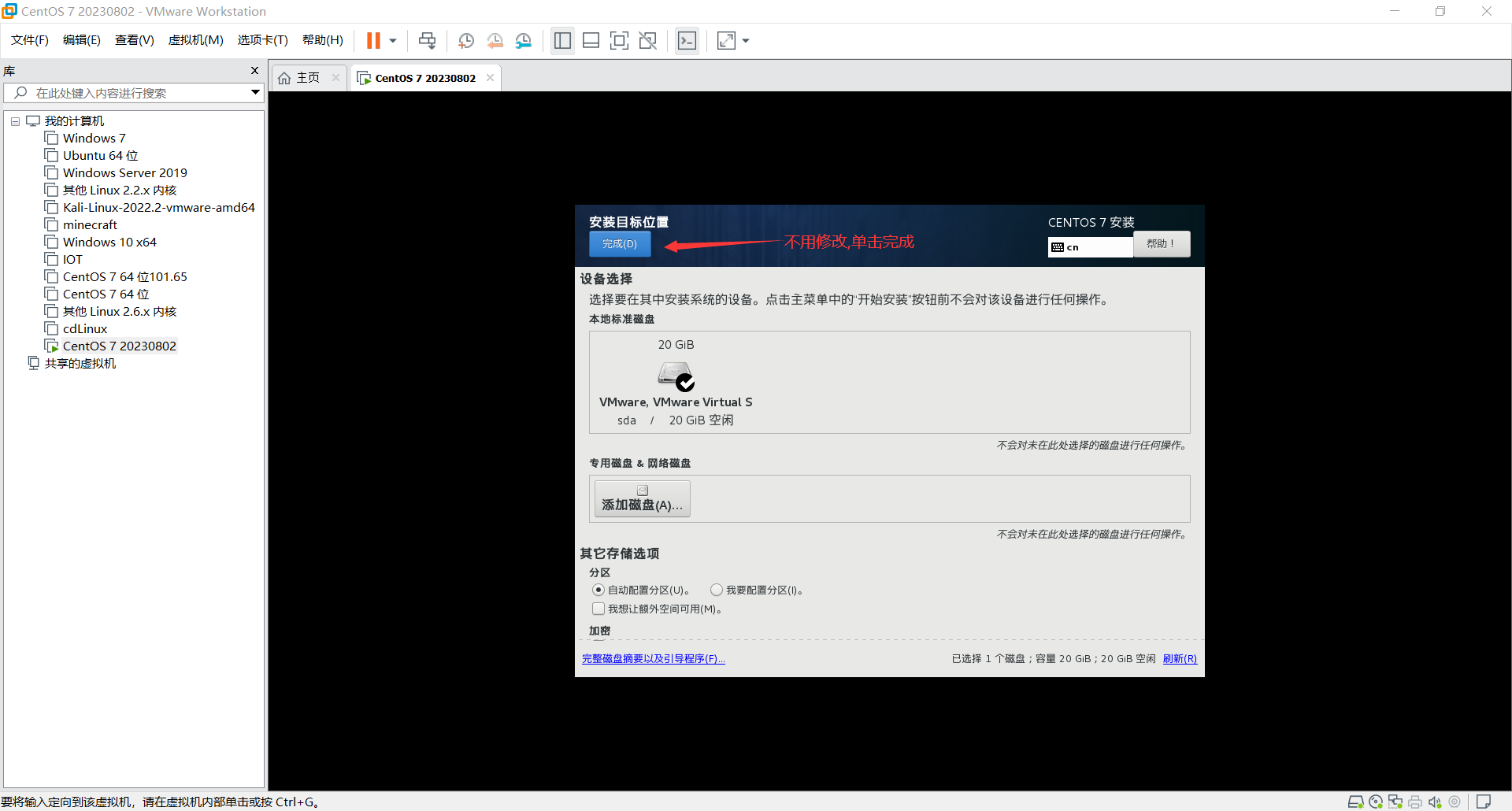
Task: Toggle the library sidebar view icon
Action: click(x=562, y=40)
